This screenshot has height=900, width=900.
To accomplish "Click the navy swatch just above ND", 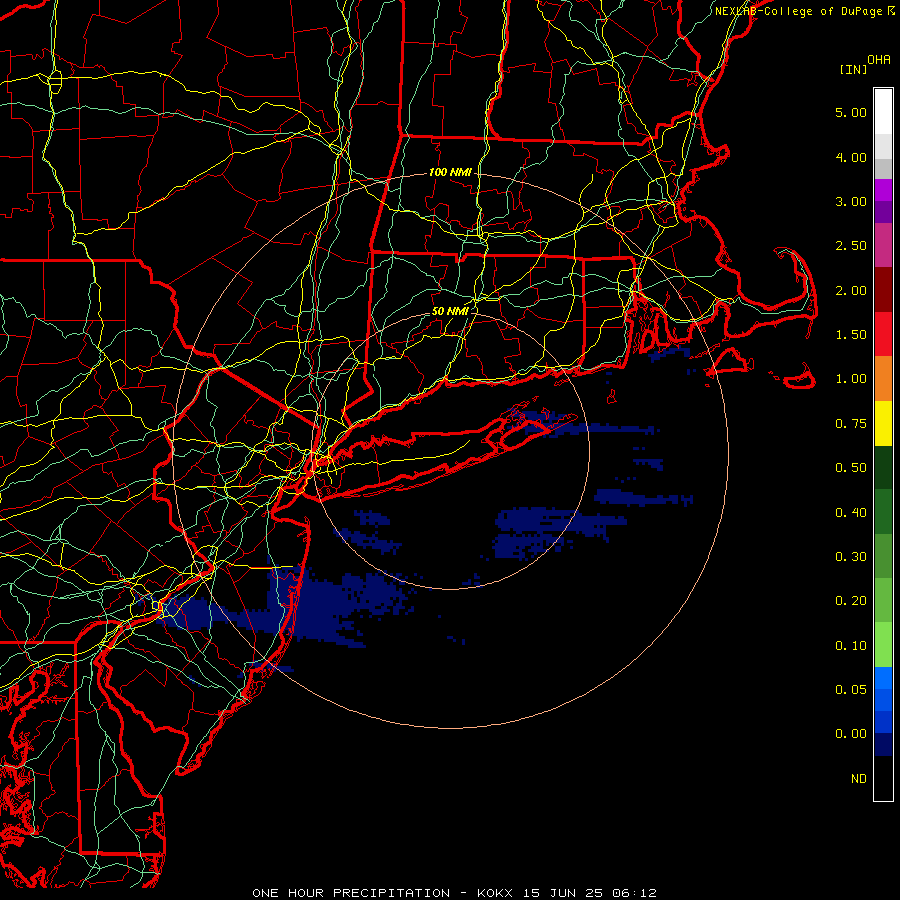I will click(883, 744).
